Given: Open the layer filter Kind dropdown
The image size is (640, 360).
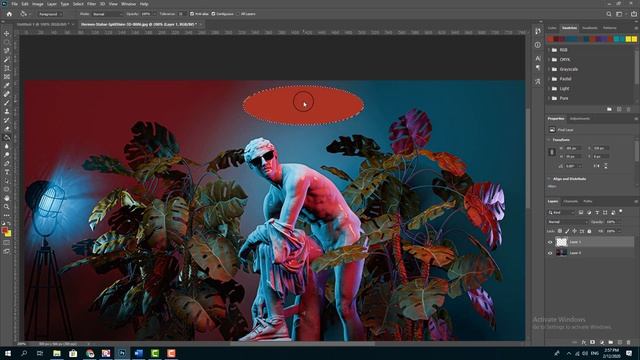Looking at the screenshot, I should [561, 212].
